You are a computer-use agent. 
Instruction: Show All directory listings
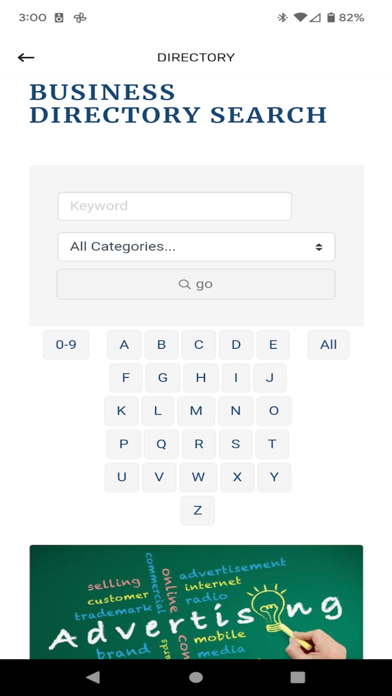[x=329, y=344]
